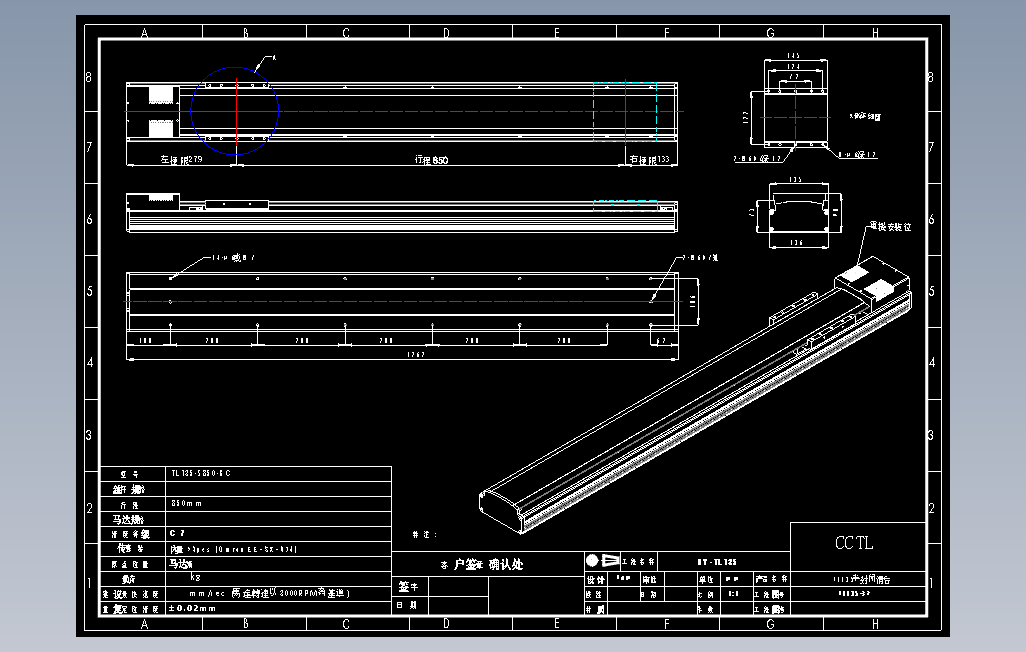The image size is (1026, 652).
Task: Click the kg load cell
Action: coord(279,578)
